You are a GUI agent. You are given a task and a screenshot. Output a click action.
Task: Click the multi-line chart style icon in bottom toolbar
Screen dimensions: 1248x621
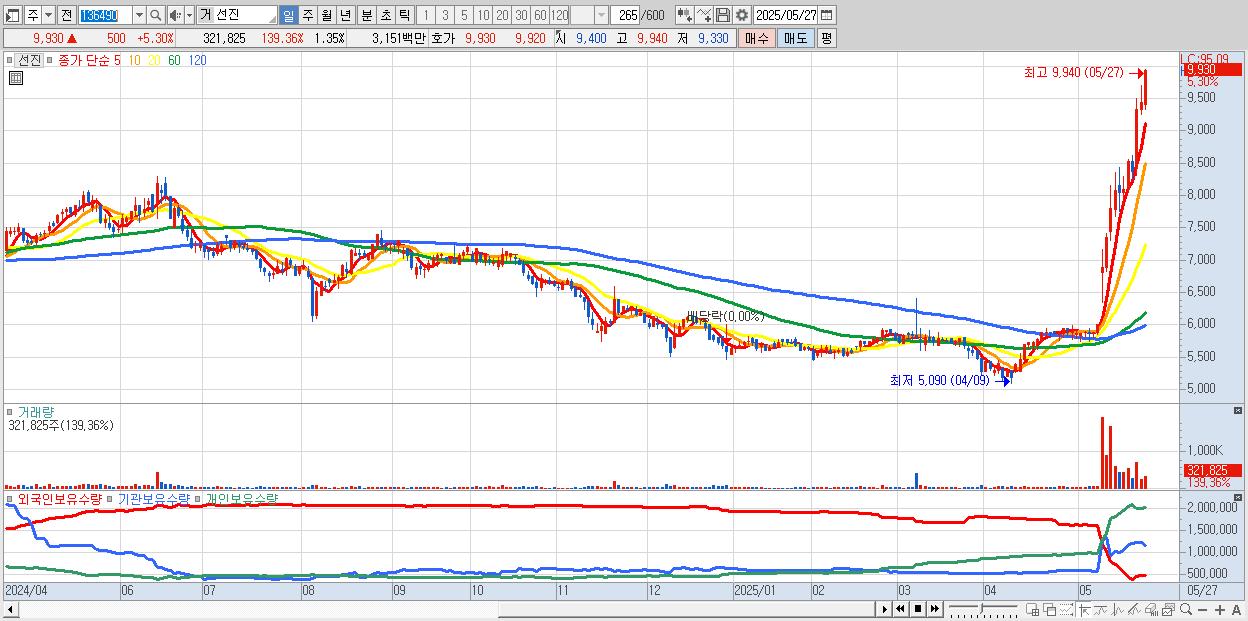pyautogui.click(x=1136, y=610)
